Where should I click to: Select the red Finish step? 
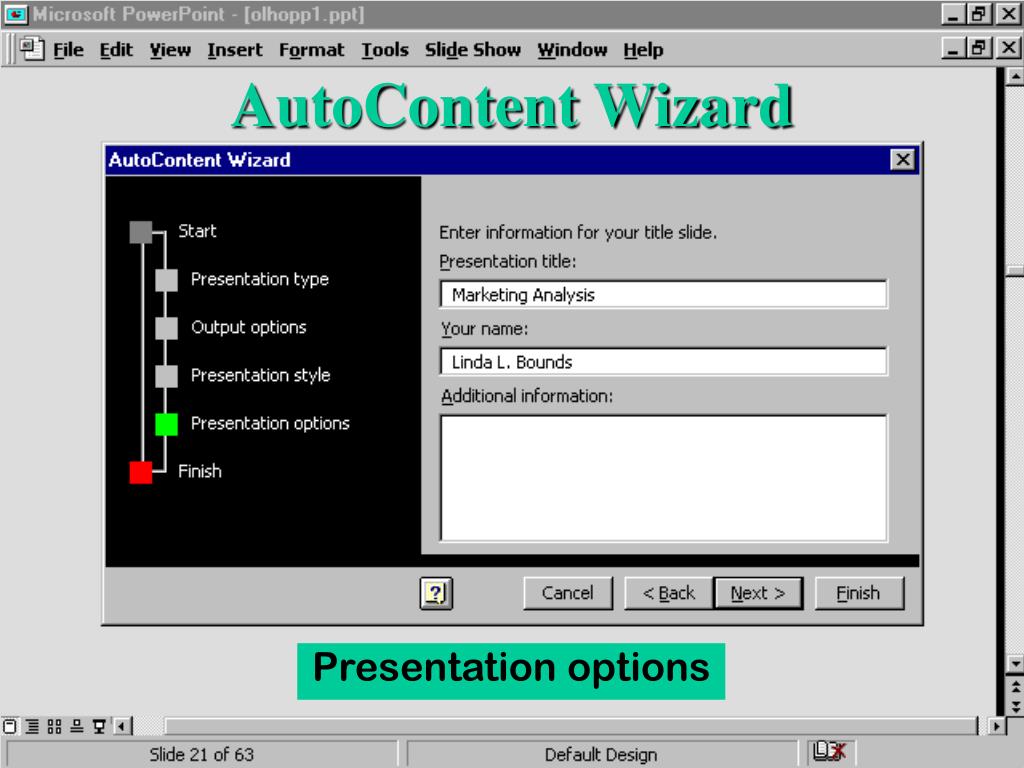coord(140,472)
